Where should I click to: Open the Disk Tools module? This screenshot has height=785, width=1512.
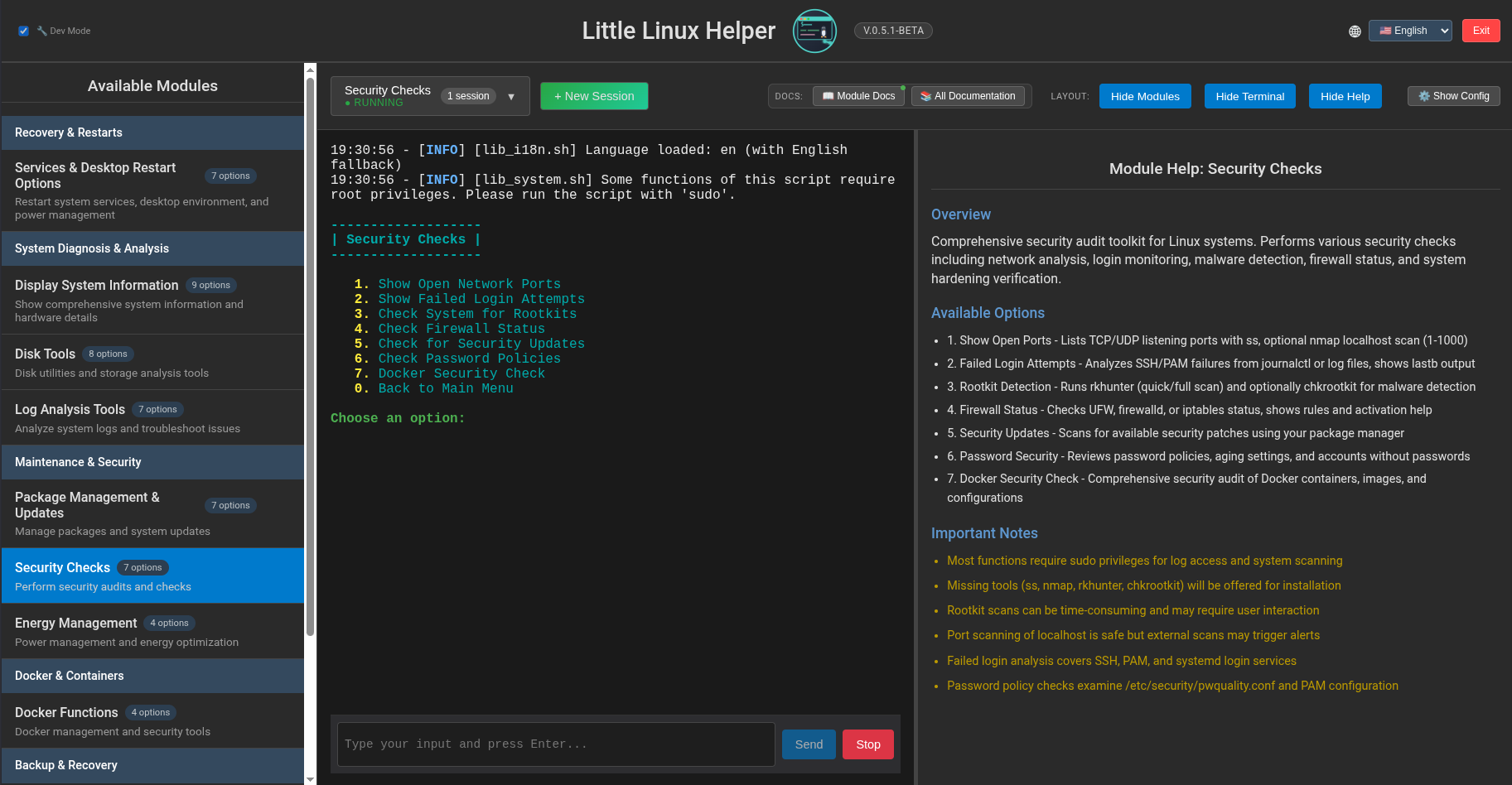152,362
